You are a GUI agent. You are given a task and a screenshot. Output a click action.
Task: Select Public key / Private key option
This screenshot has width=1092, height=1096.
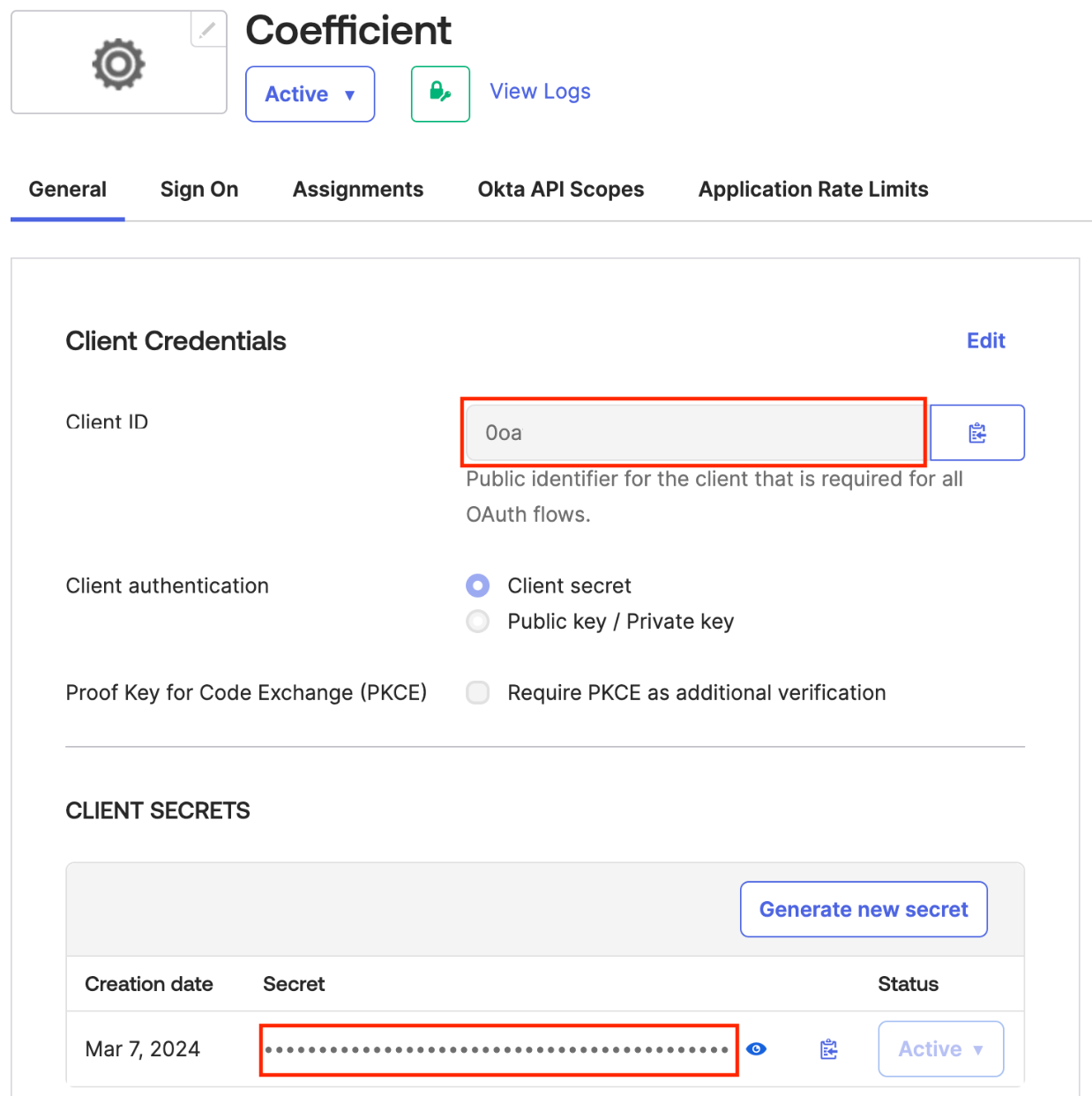(477, 622)
